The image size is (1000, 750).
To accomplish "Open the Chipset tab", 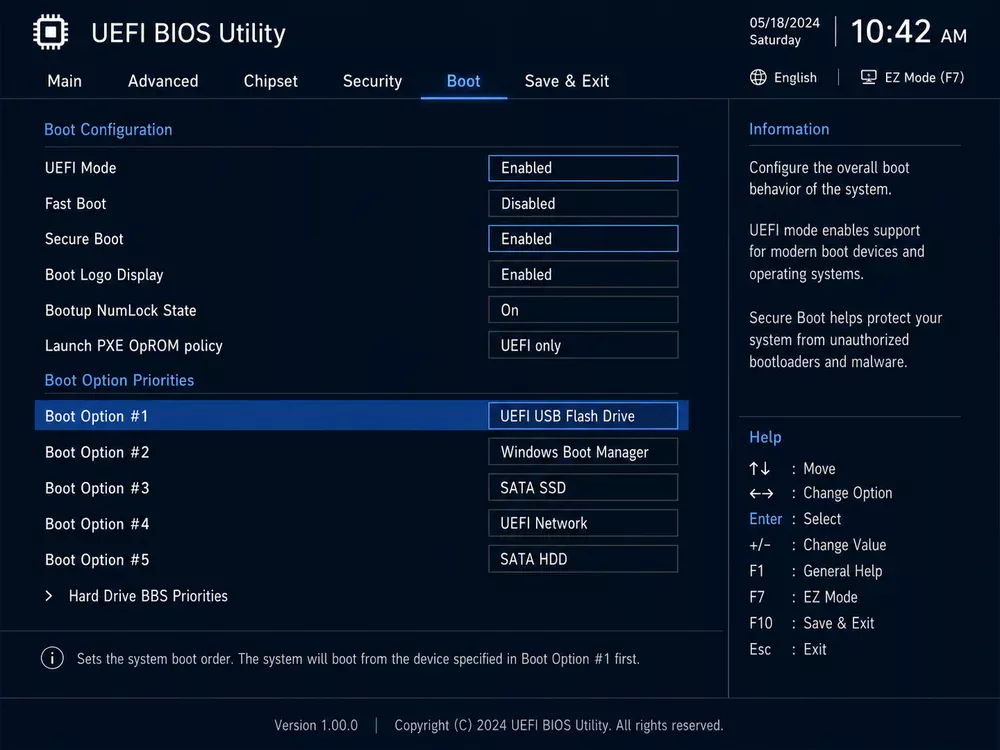I will coord(270,81).
